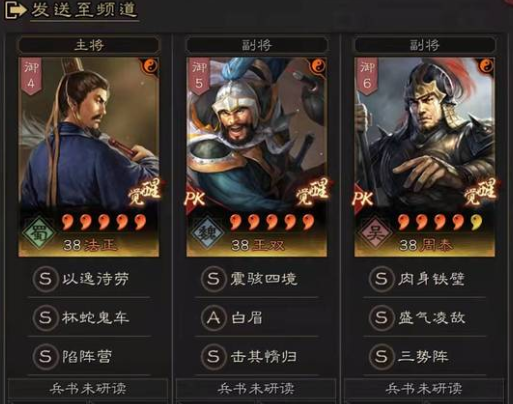The image size is (513, 404).
Task: Click the 主将 header label
Action: click(89, 45)
